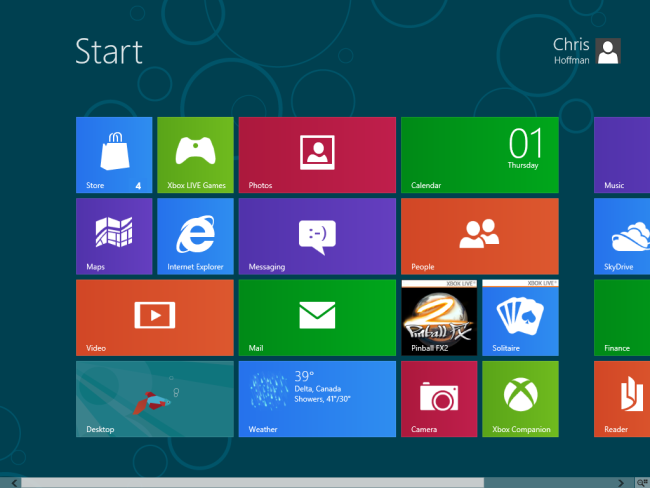Viewport: 650px width, 488px height.
Task: Click the semantic zoom button in the corner
Action: coord(643,483)
